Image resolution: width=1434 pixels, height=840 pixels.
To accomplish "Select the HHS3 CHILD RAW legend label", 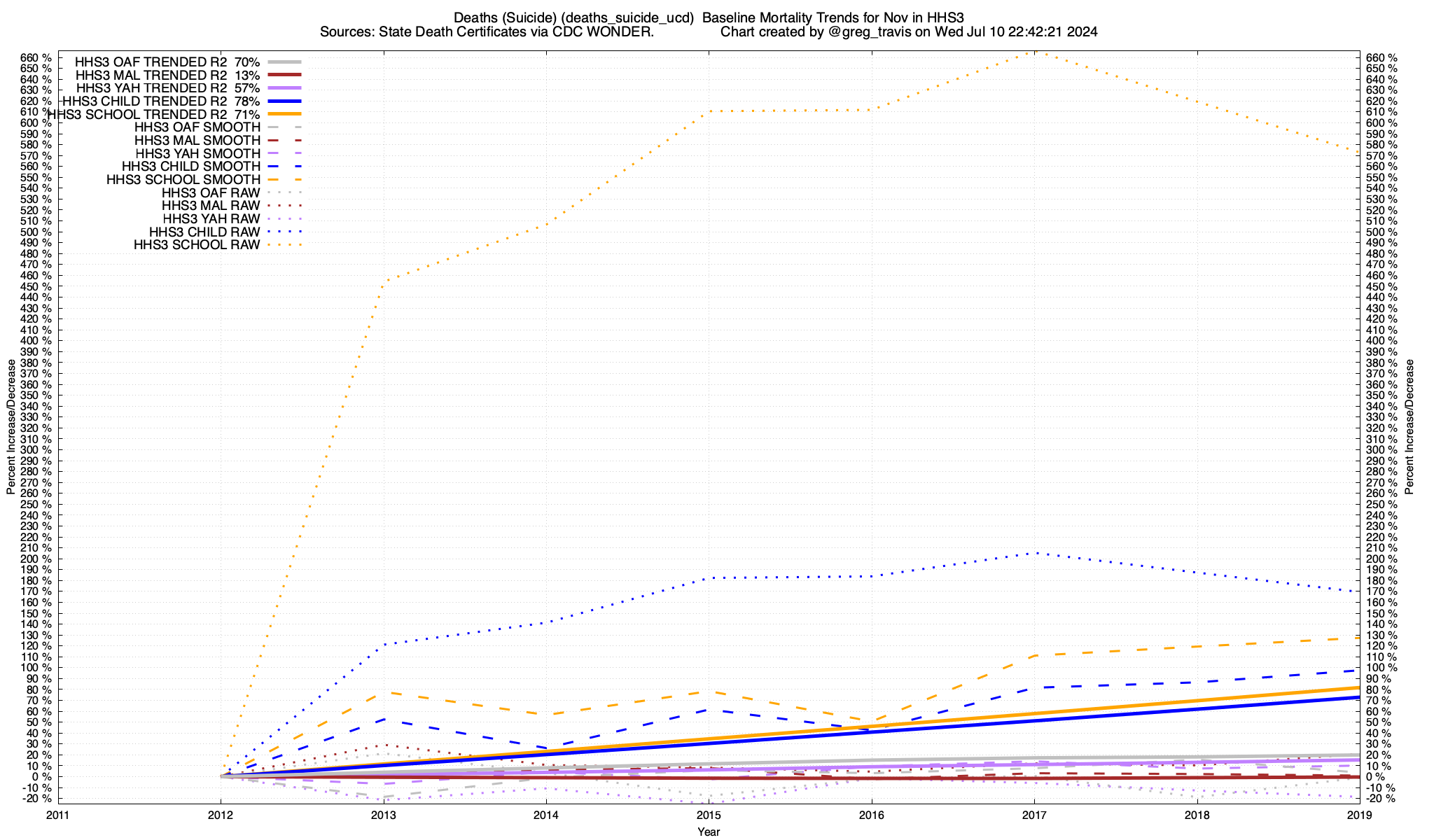I will (x=204, y=232).
